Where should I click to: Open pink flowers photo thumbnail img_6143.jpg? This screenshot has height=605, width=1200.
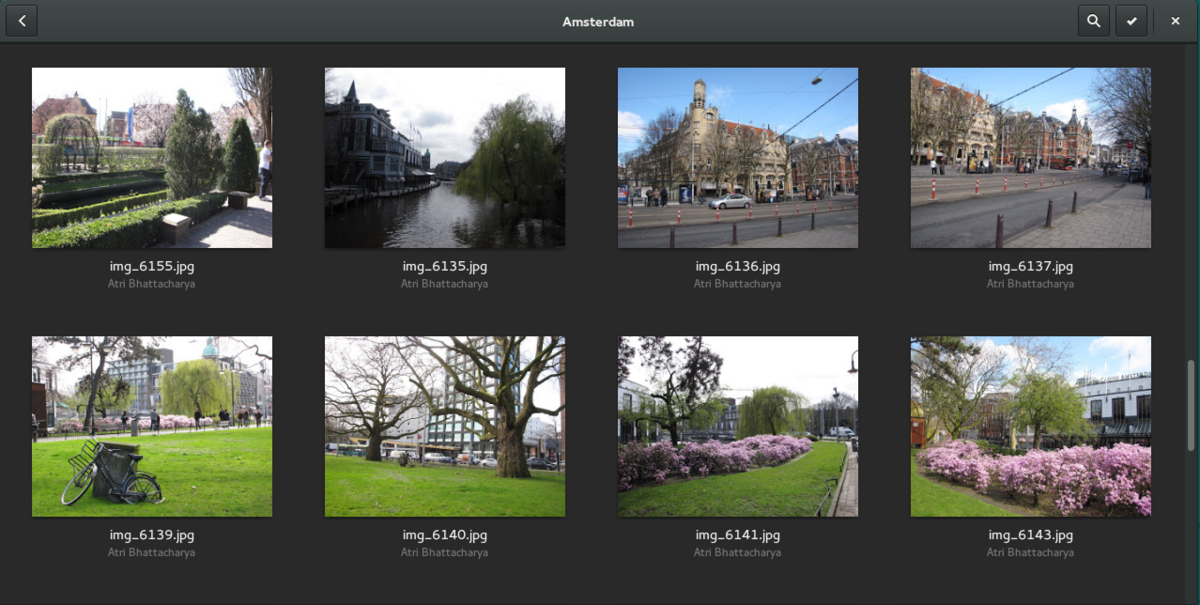(x=1031, y=426)
